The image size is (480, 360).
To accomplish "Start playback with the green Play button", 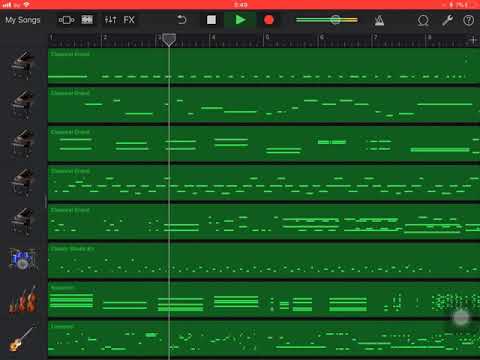I will [240, 20].
